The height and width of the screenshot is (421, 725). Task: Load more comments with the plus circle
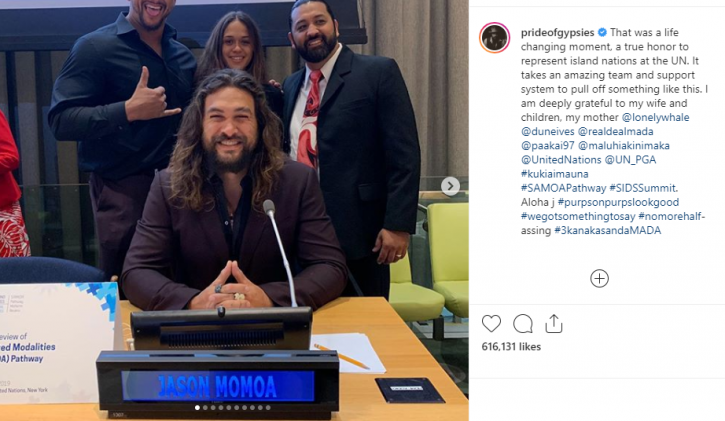point(599,279)
